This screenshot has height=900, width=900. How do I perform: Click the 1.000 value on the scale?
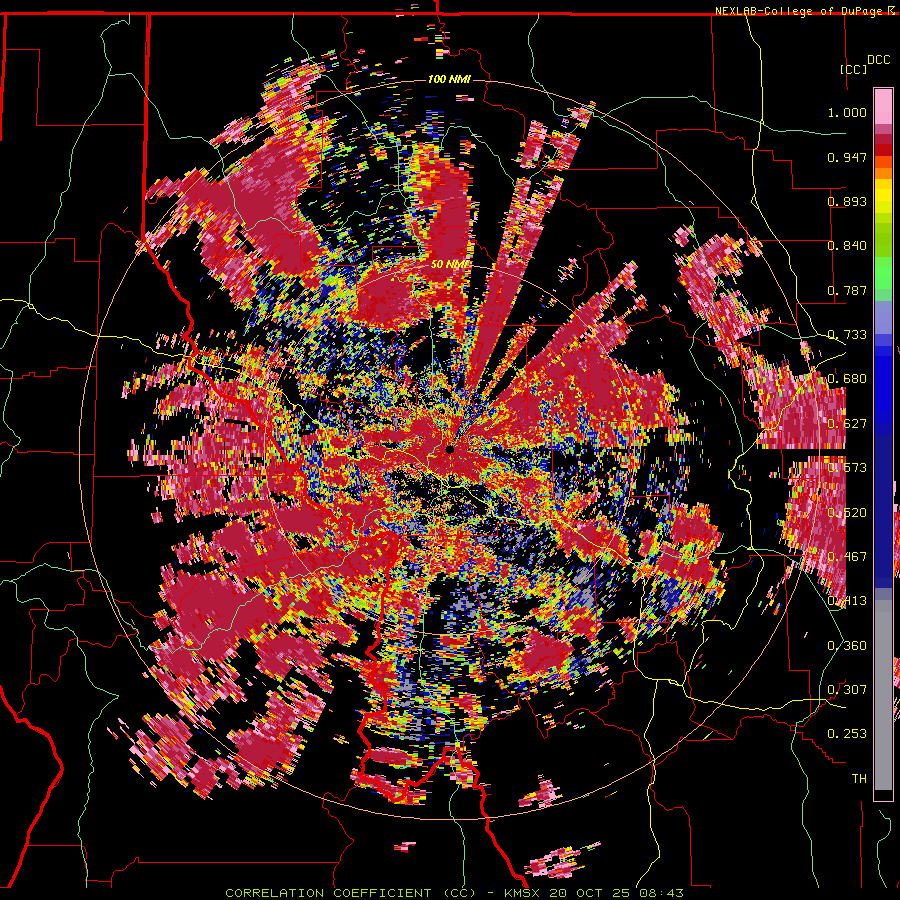[847, 112]
